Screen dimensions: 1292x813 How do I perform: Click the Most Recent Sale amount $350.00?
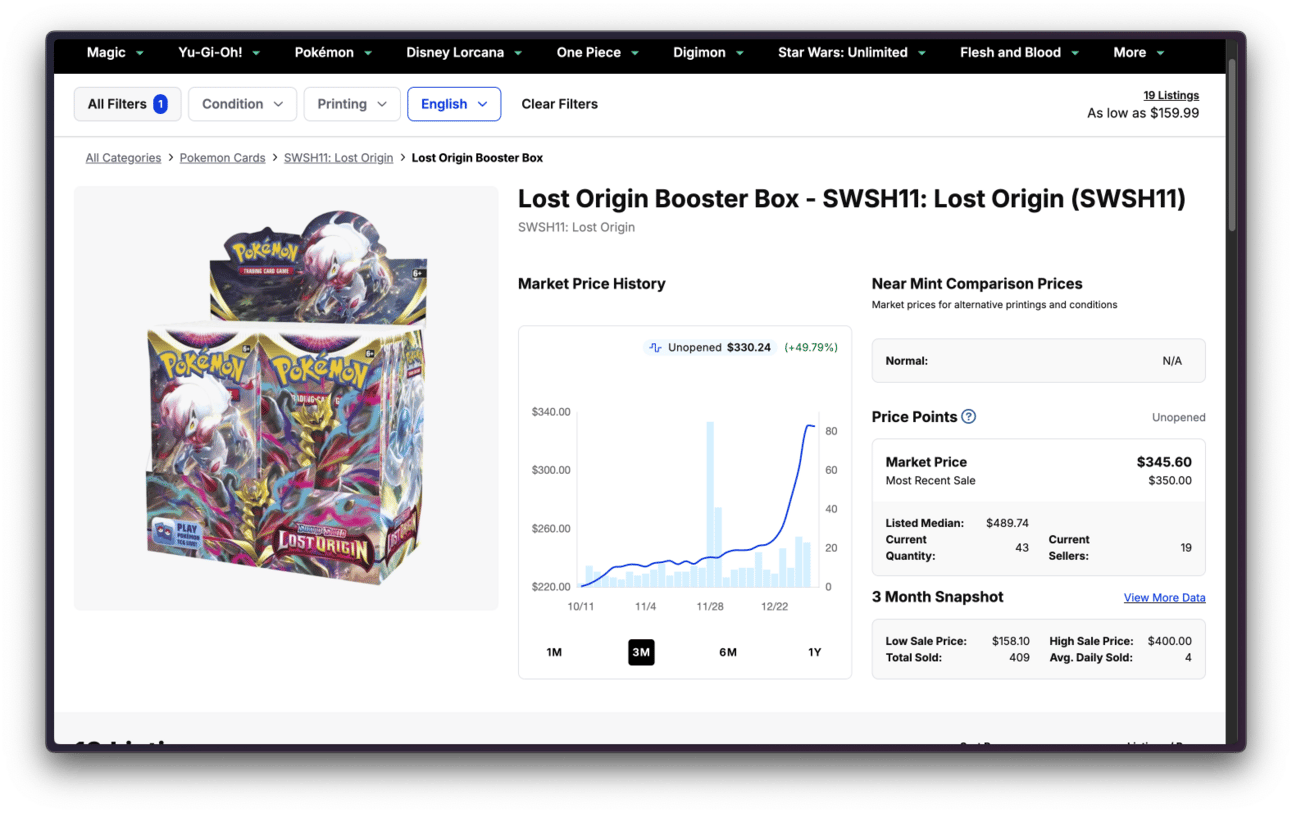point(1170,481)
